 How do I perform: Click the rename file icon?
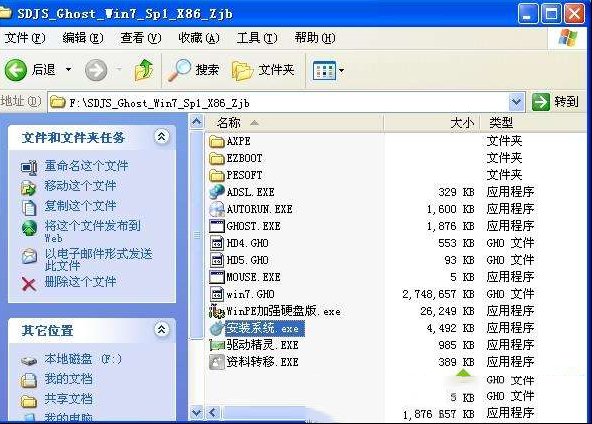click(x=29, y=167)
